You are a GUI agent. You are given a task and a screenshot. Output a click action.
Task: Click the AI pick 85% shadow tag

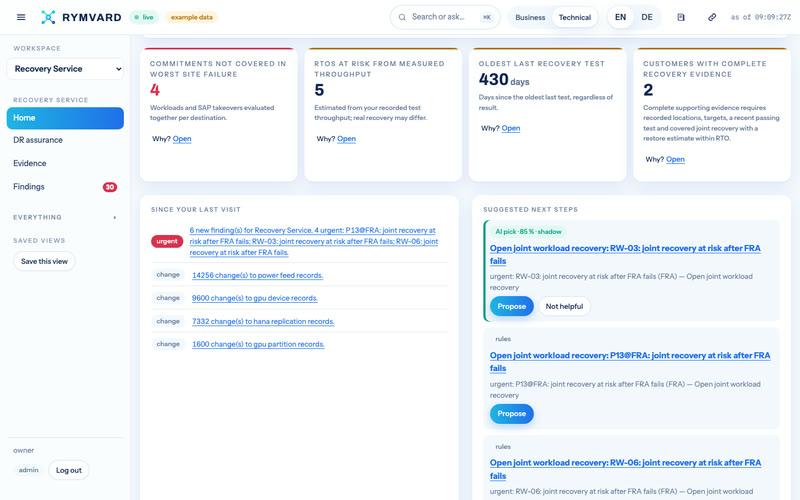click(x=528, y=232)
